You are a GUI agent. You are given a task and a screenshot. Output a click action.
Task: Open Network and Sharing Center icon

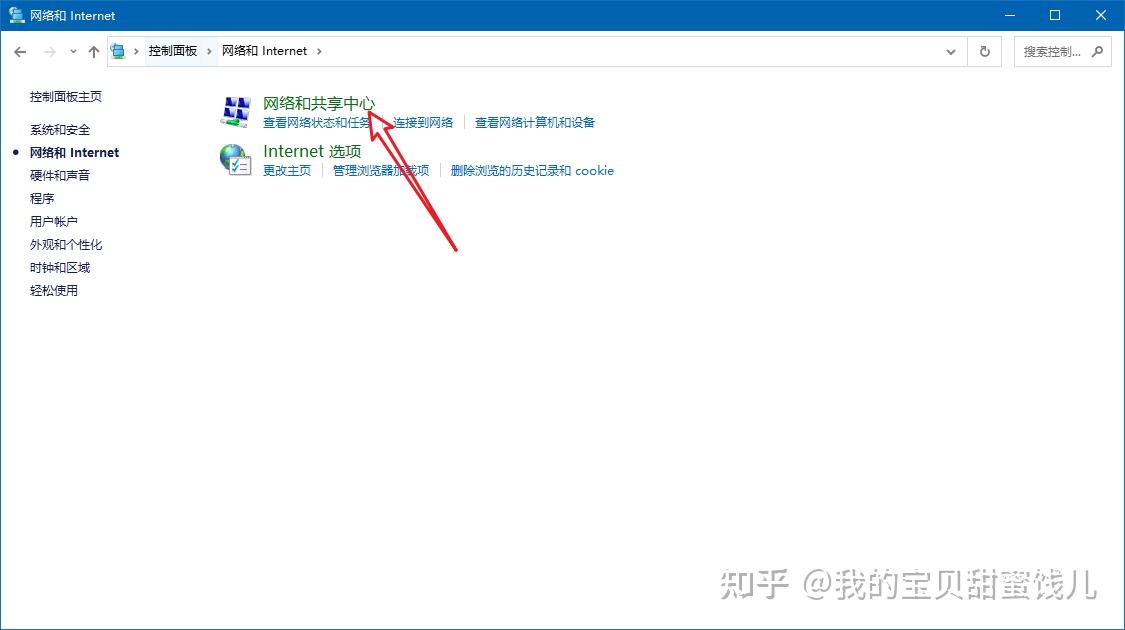pyautogui.click(x=235, y=111)
